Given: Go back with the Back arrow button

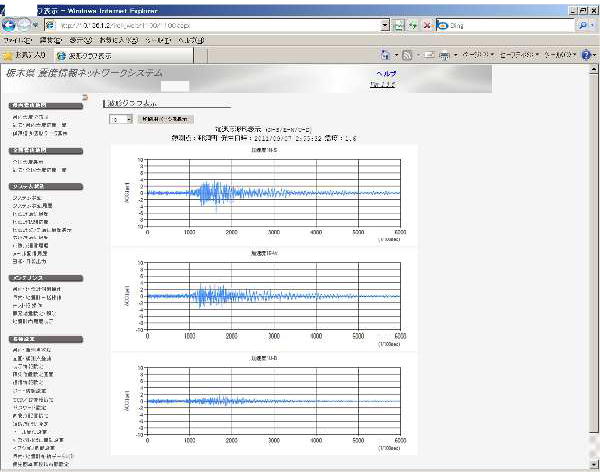Looking at the screenshot, I should pos(9,25).
